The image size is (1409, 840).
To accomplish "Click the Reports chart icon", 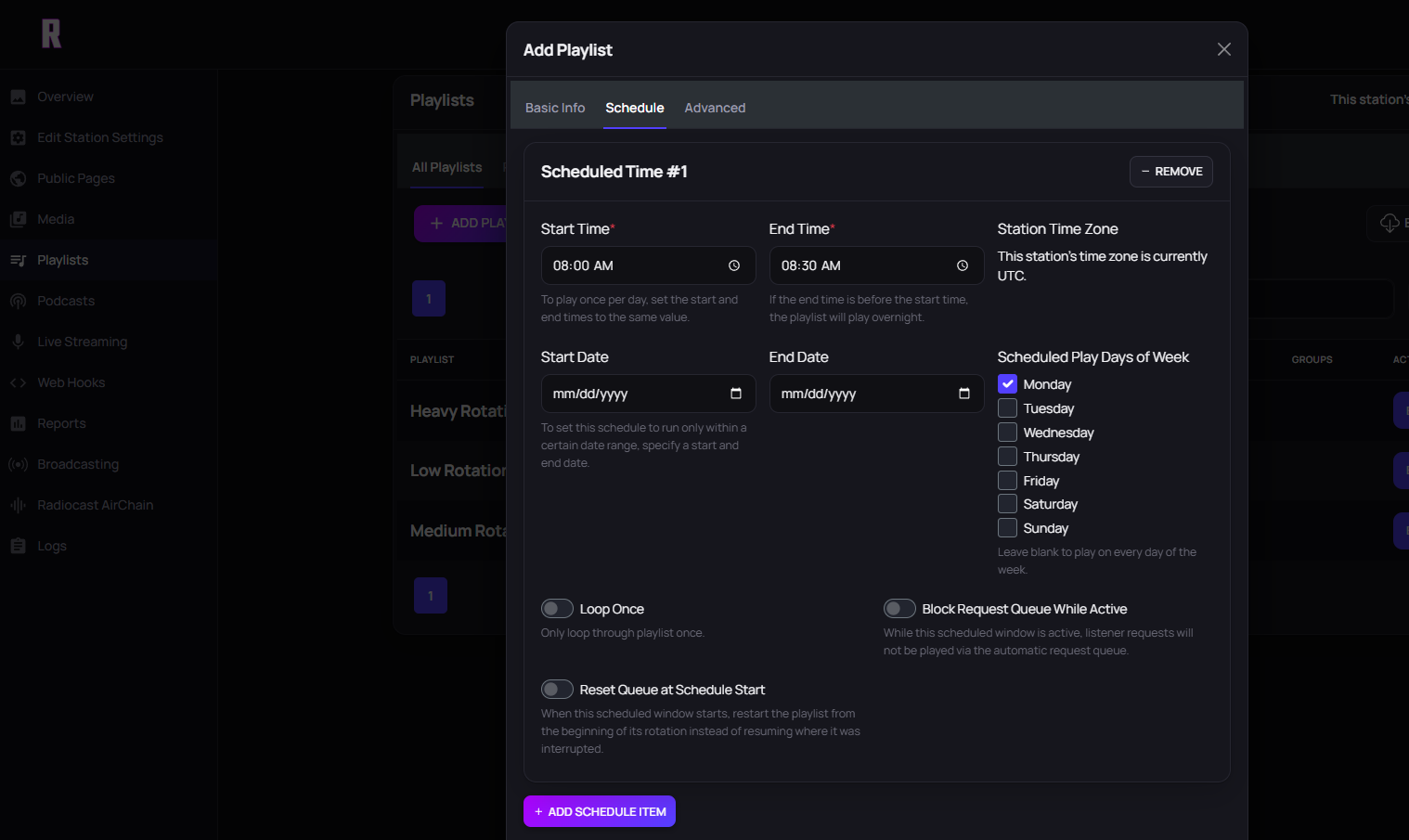I will 18,423.
